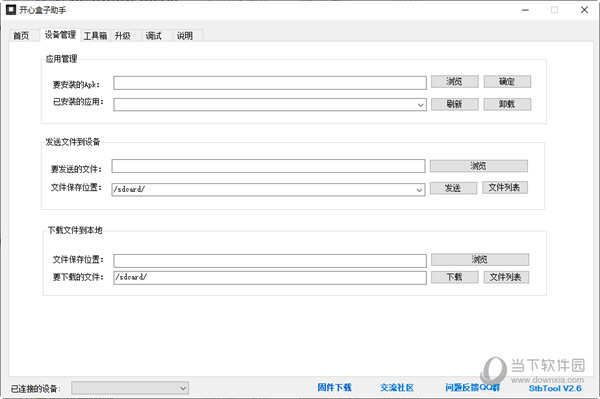Click the StbTool V2.6 link
This screenshot has height=399, width=600.
click(x=555, y=388)
